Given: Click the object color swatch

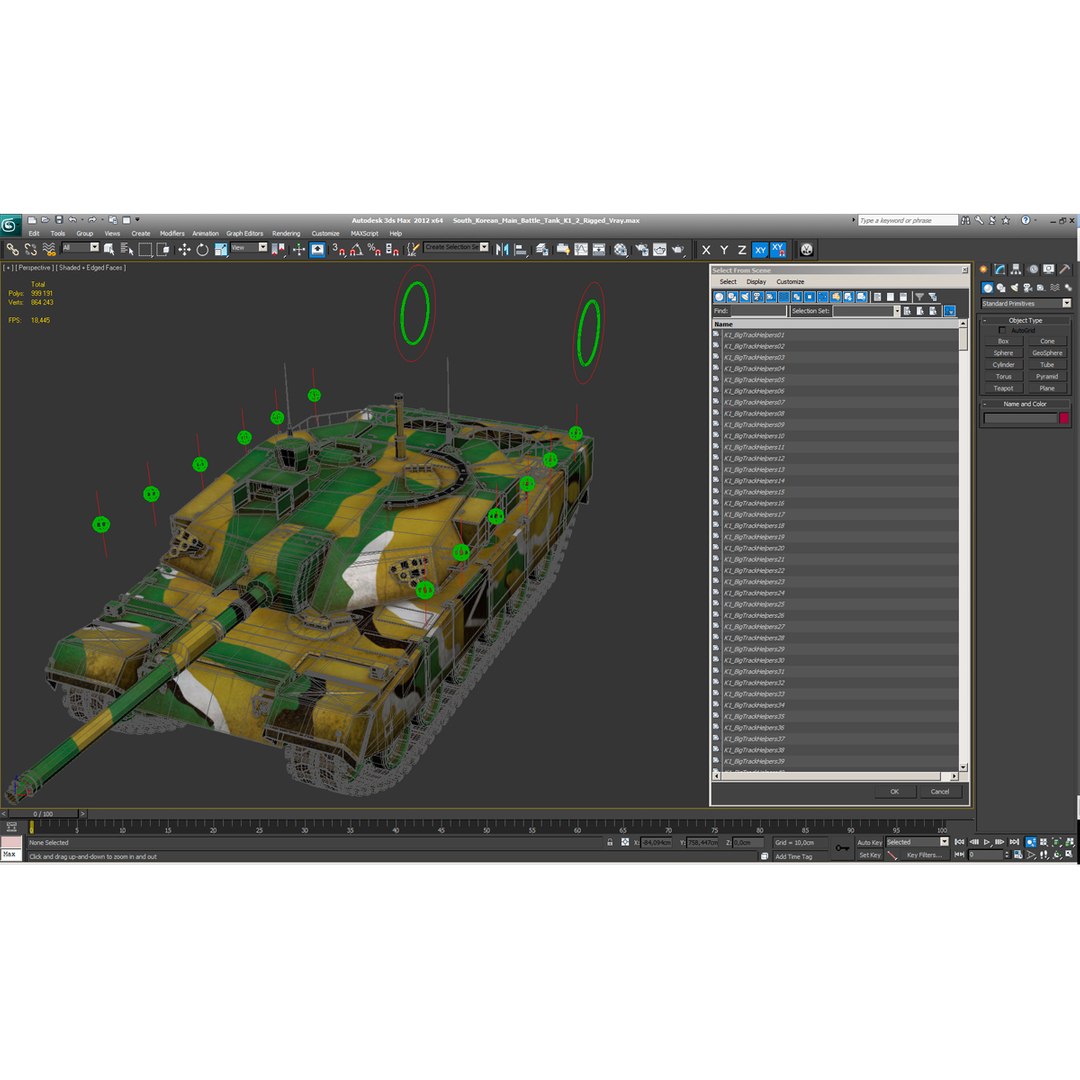Looking at the screenshot, I should click(1063, 418).
